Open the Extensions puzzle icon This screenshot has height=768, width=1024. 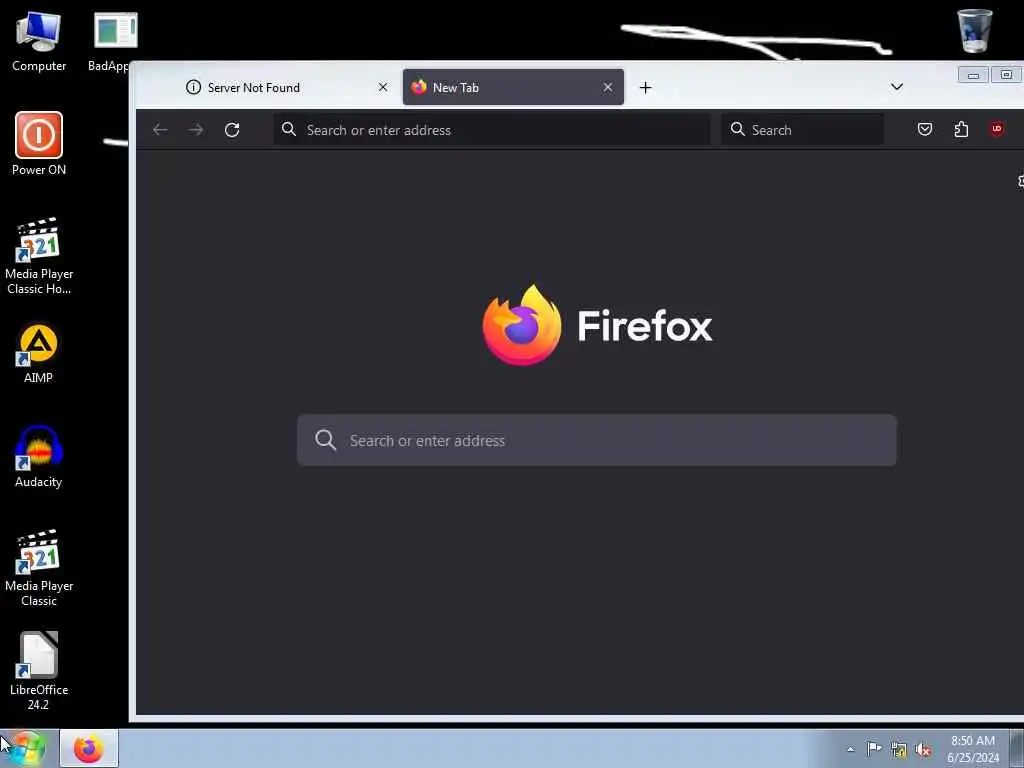961,129
